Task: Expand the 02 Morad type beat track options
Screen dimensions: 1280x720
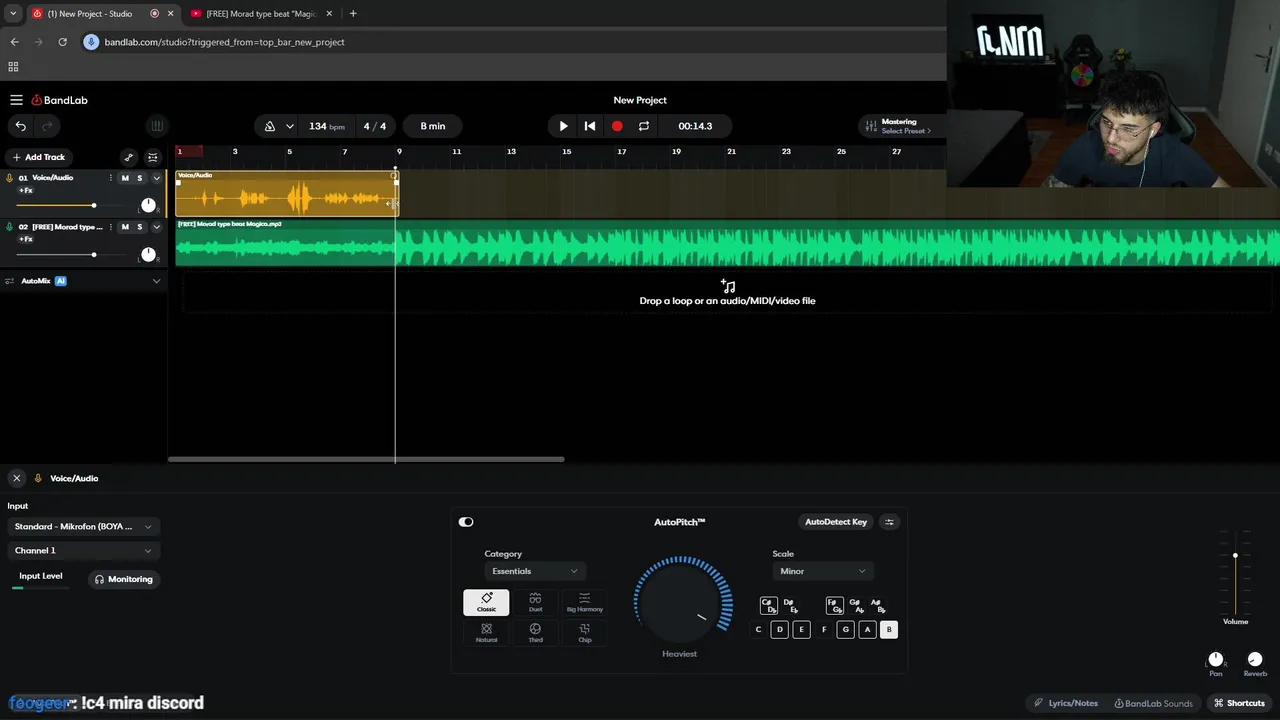Action: [x=156, y=227]
